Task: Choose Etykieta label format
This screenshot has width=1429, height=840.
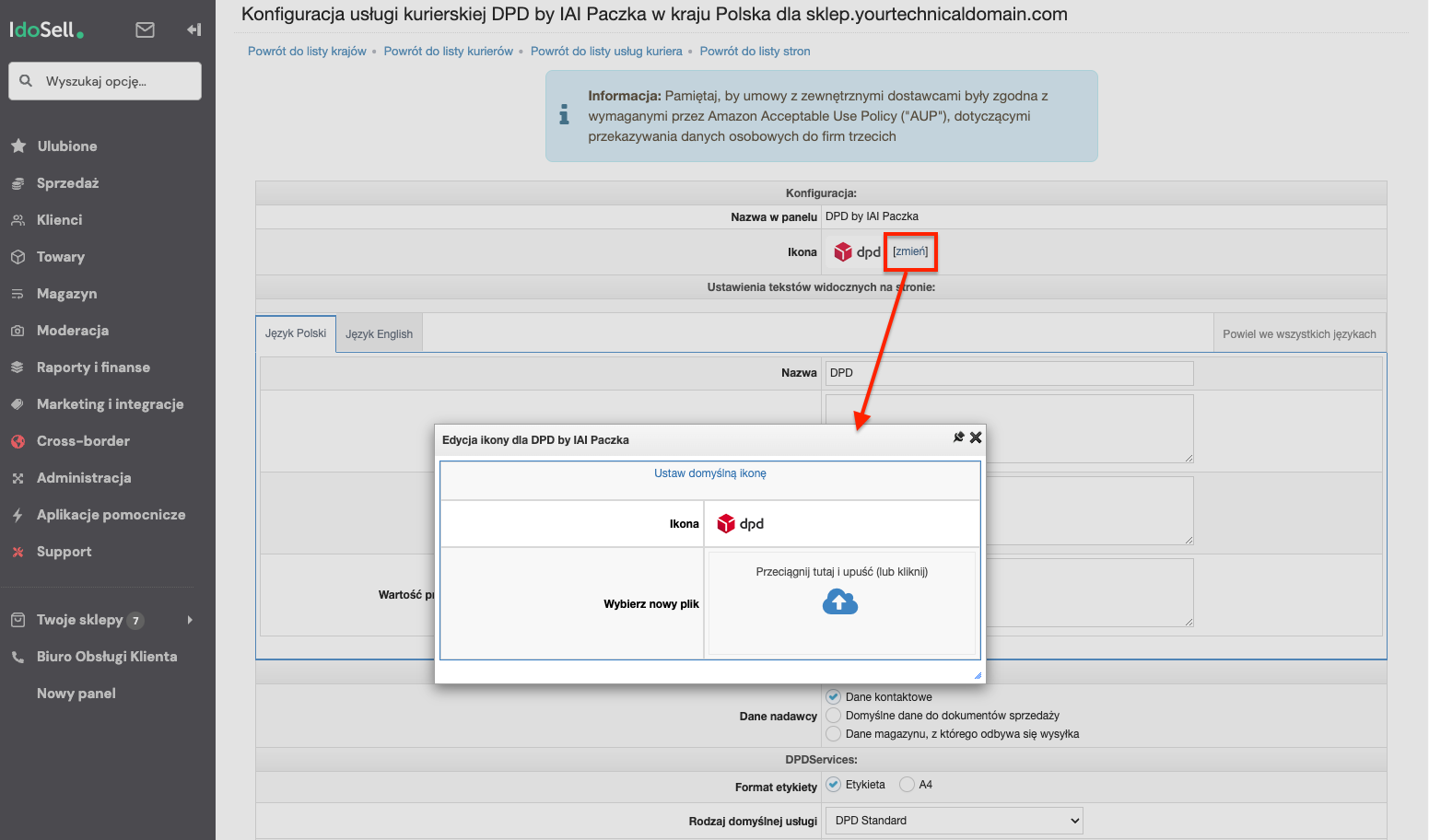Action: pyautogui.click(x=833, y=785)
